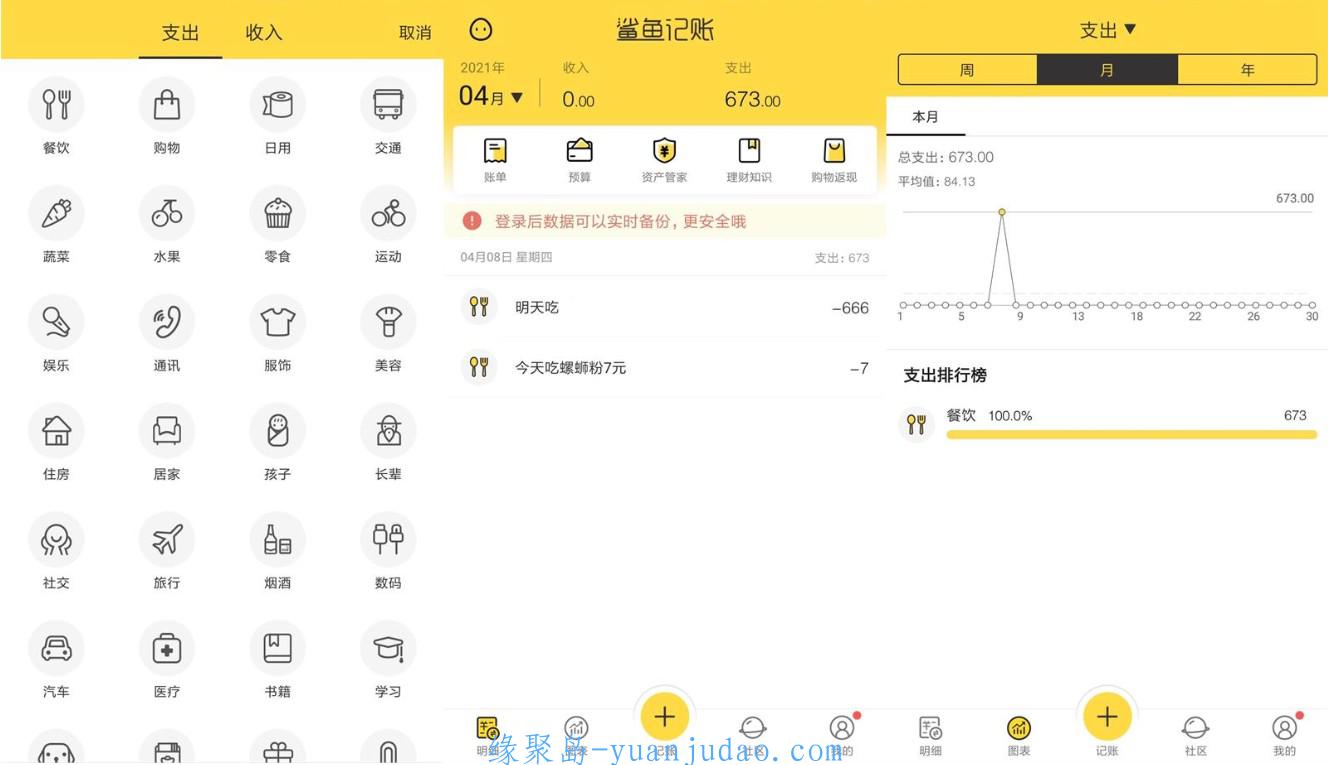Open the 今天吃螺蛳粉7元 record
This screenshot has width=1328, height=765.
[665, 367]
